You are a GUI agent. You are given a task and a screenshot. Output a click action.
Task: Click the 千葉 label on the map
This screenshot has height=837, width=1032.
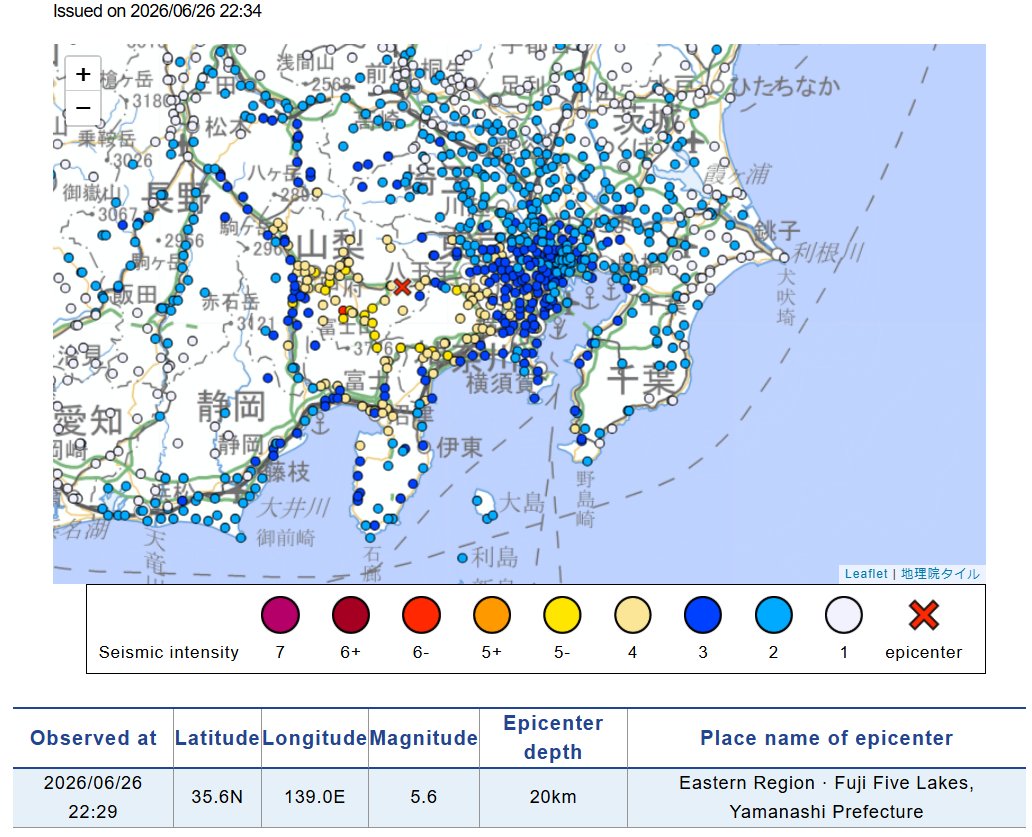tap(641, 379)
